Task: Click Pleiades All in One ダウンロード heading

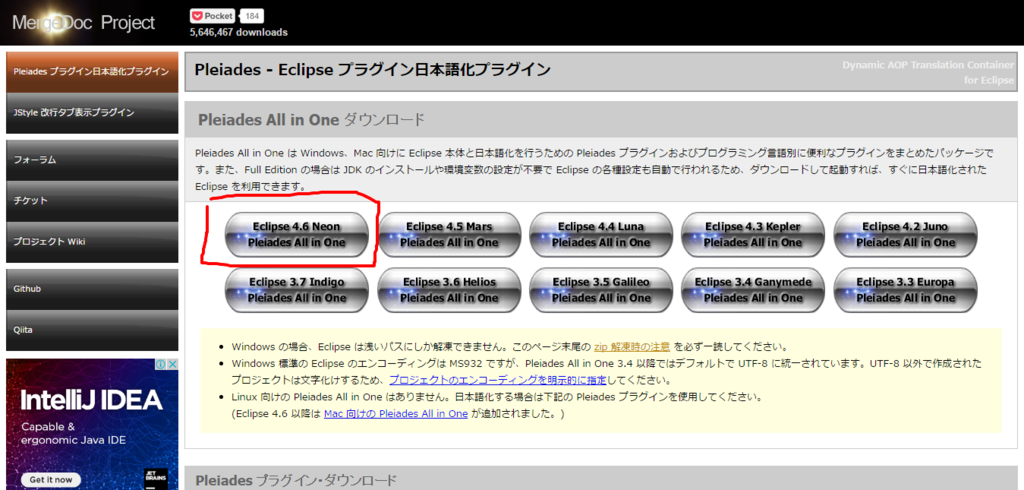Action: pos(311,120)
